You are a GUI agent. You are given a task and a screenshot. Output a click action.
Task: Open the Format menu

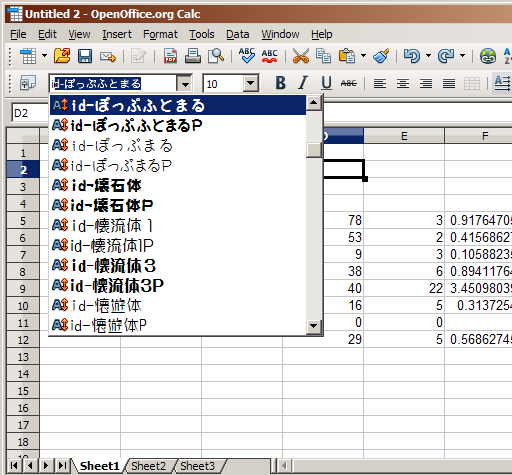[x=160, y=34]
